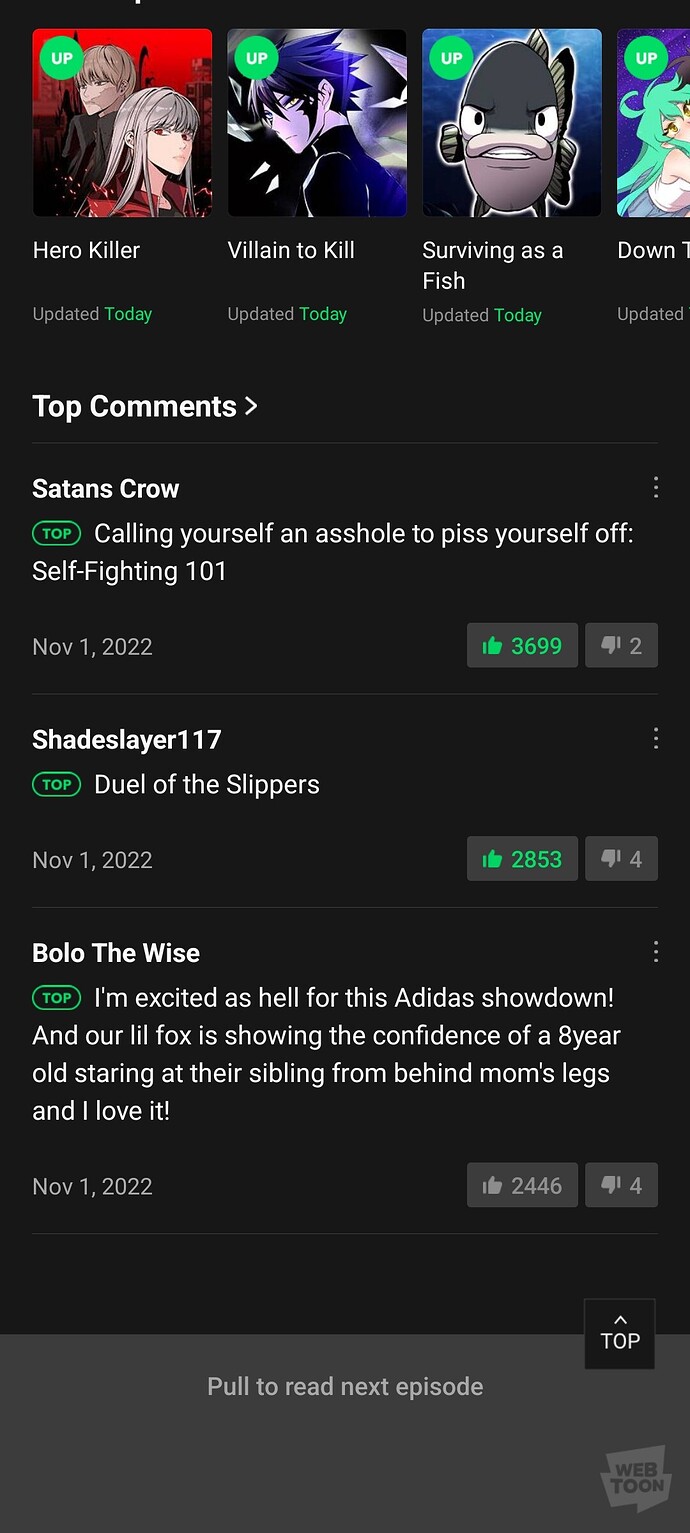Screen dimensions: 690x1533
Task: Tap the UP badge on Hero Killer
Action: tap(62, 58)
